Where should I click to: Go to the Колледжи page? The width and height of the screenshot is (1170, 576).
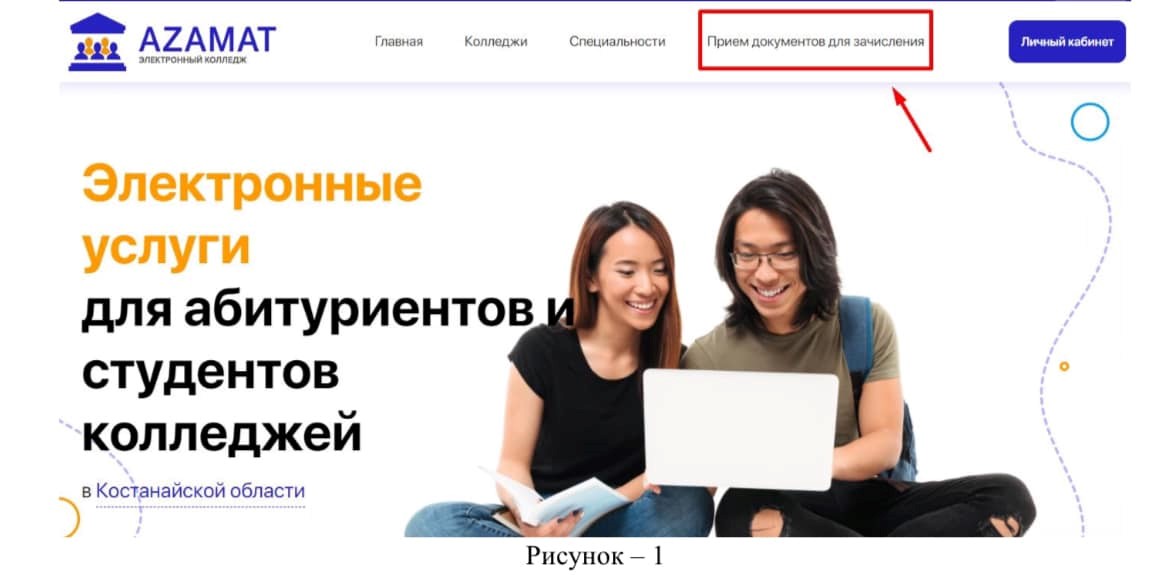click(x=495, y=42)
